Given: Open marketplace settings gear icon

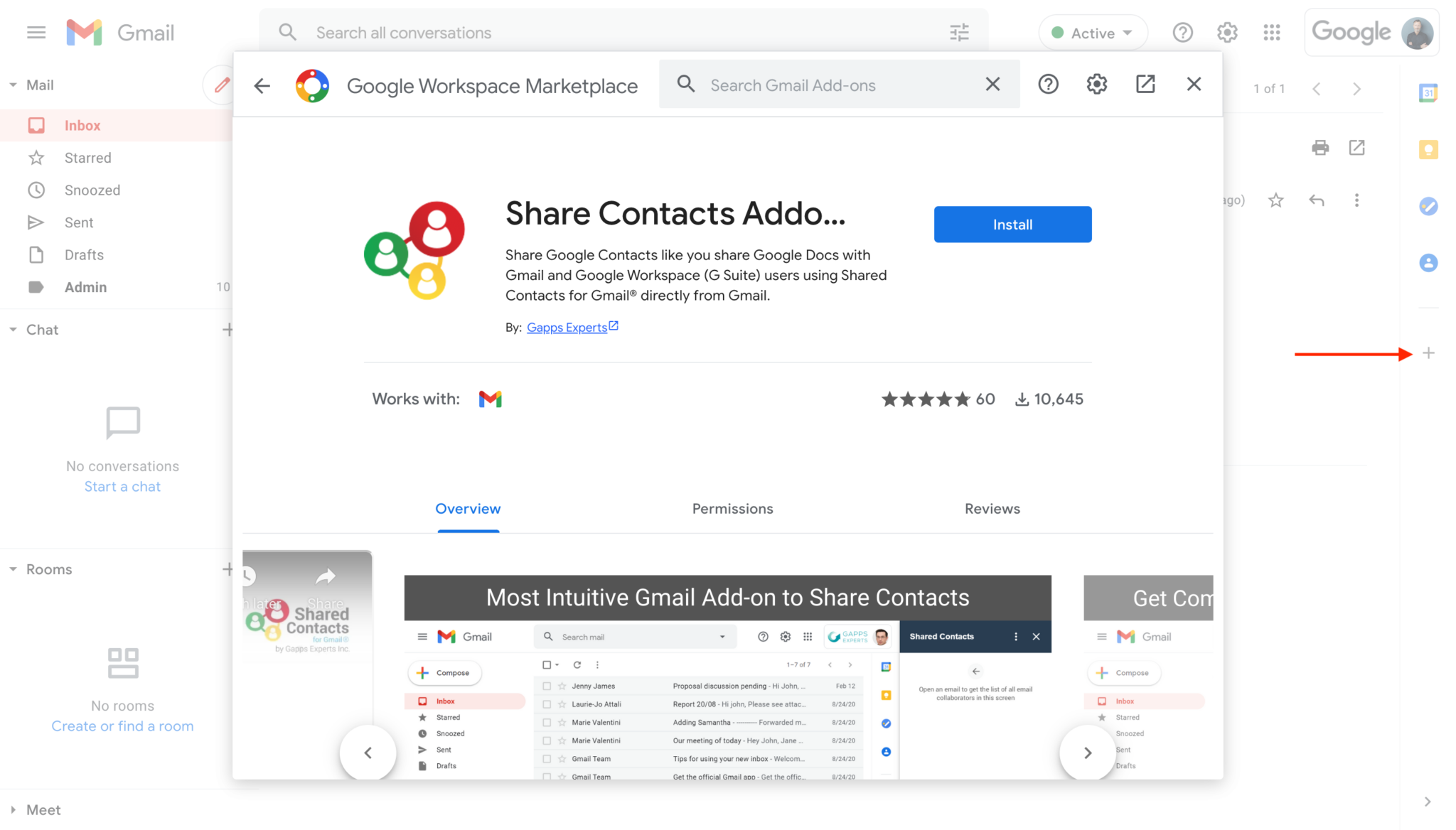Looking at the screenshot, I should [1097, 85].
